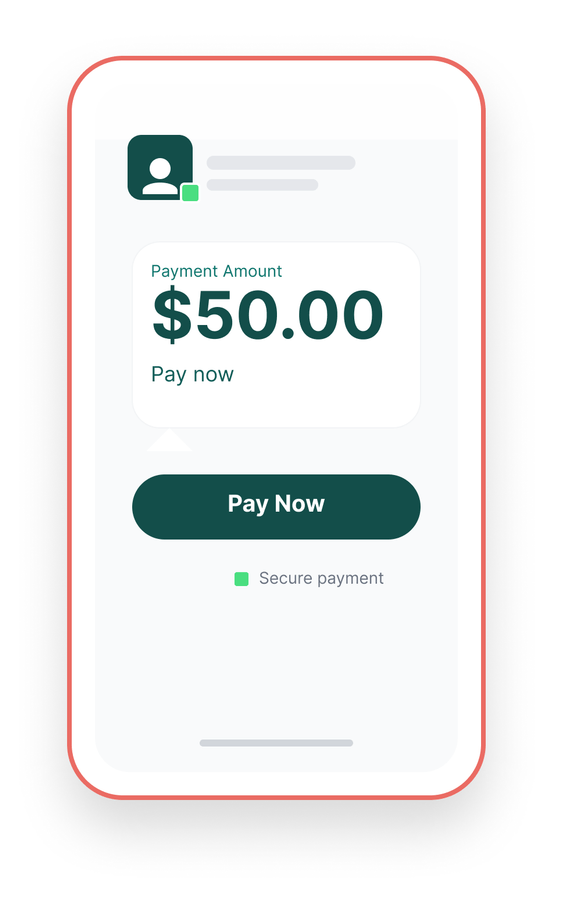Select the $50.00 payment amount
The height and width of the screenshot is (900, 565).
click(268, 316)
